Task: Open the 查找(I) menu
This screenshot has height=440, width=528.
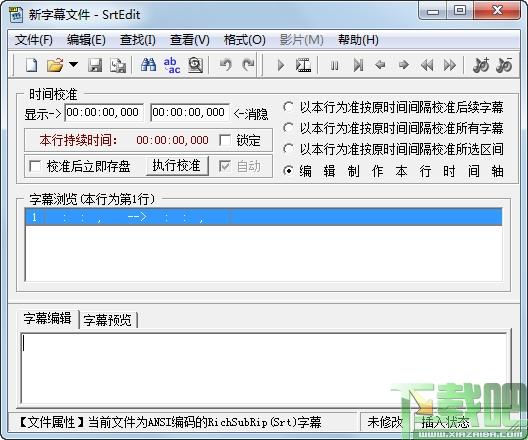Action: [138, 40]
